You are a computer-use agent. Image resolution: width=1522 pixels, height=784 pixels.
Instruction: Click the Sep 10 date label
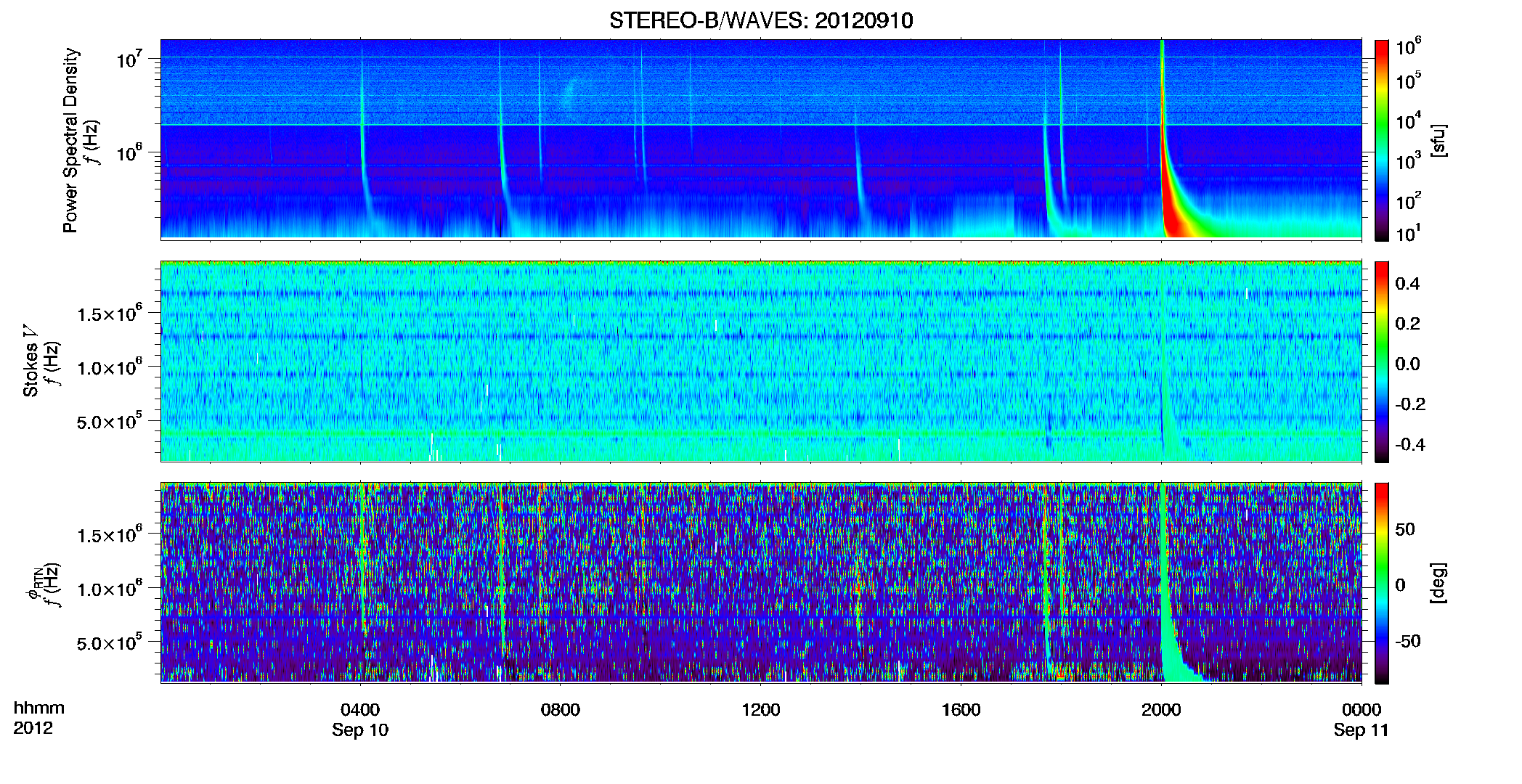click(360, 730)
